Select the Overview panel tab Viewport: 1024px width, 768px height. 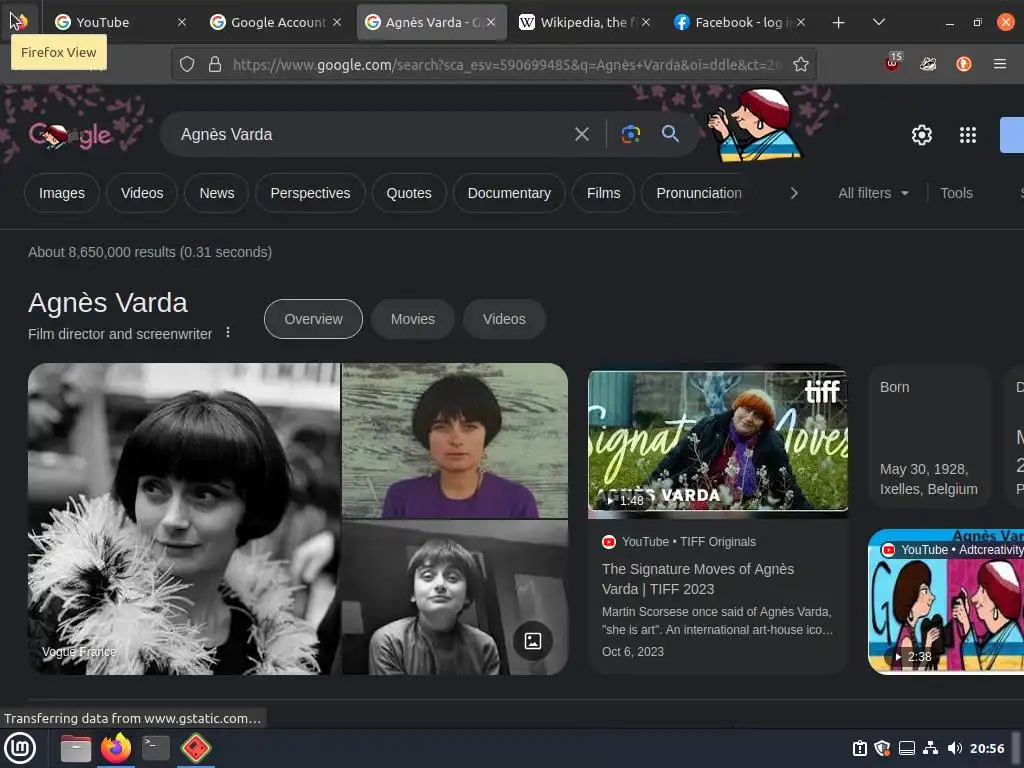313,319
